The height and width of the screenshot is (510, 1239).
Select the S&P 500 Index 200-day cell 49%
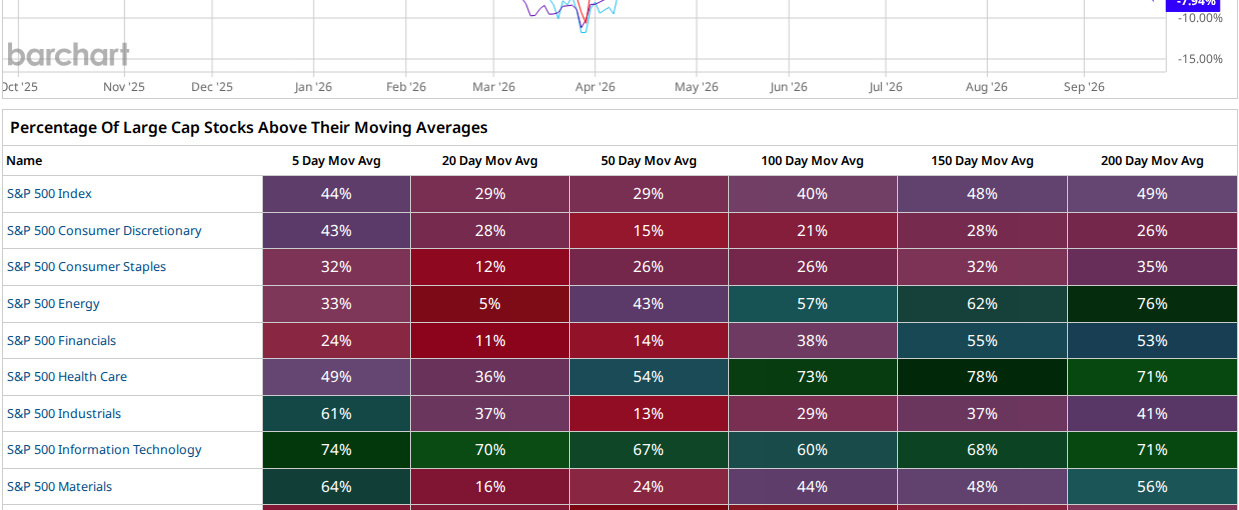coord(1152,194)
